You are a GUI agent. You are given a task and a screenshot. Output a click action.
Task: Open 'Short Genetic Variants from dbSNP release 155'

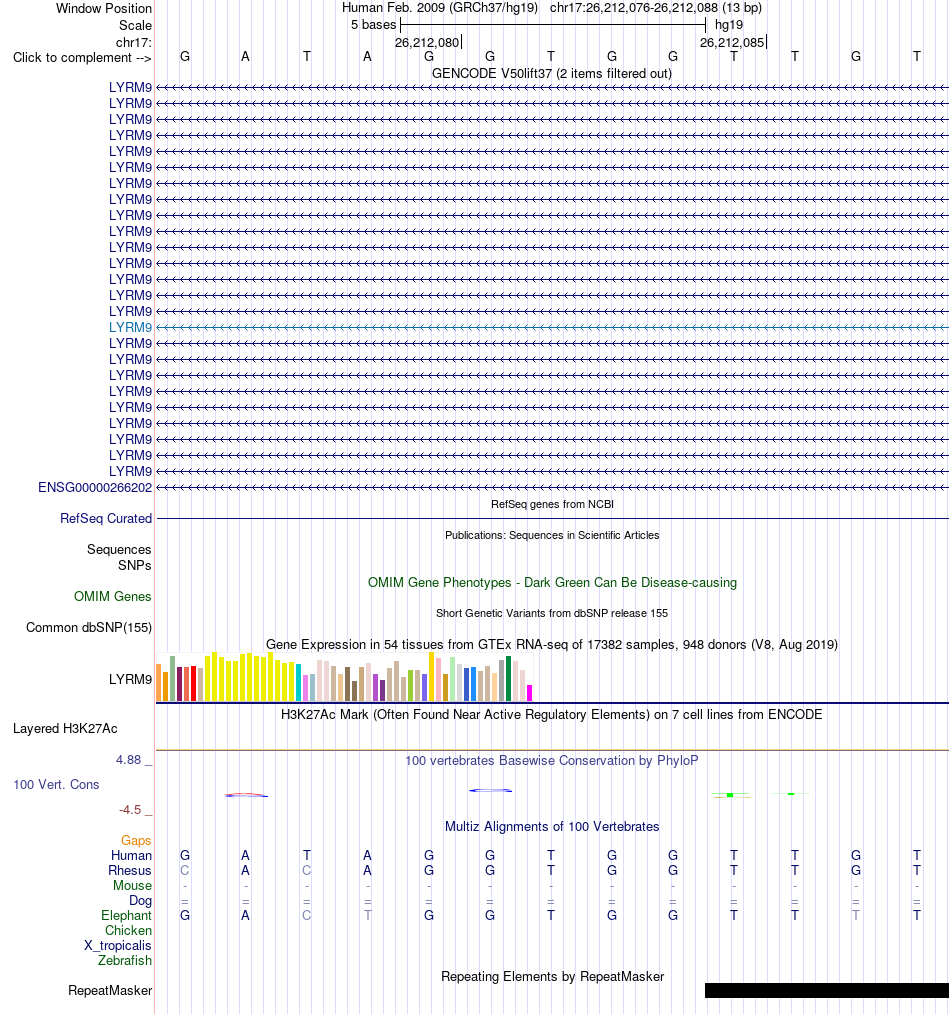(x=552, y=612)
